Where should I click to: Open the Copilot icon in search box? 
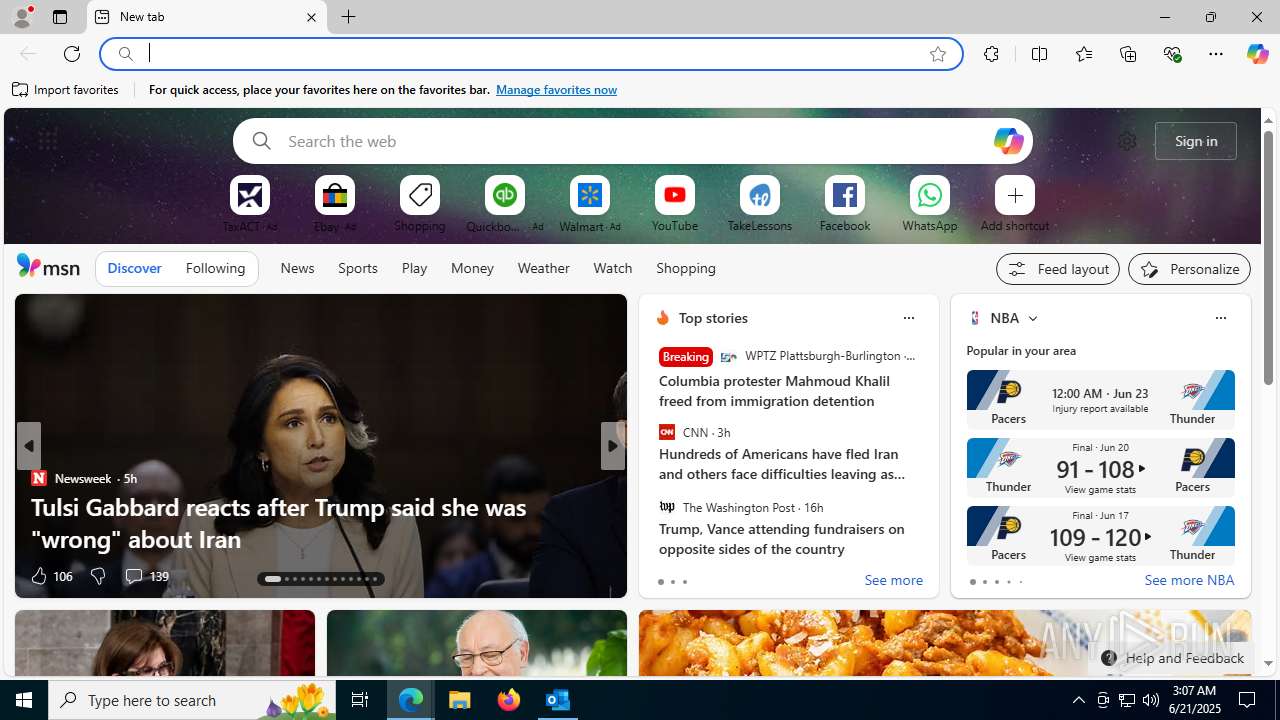1008,141
